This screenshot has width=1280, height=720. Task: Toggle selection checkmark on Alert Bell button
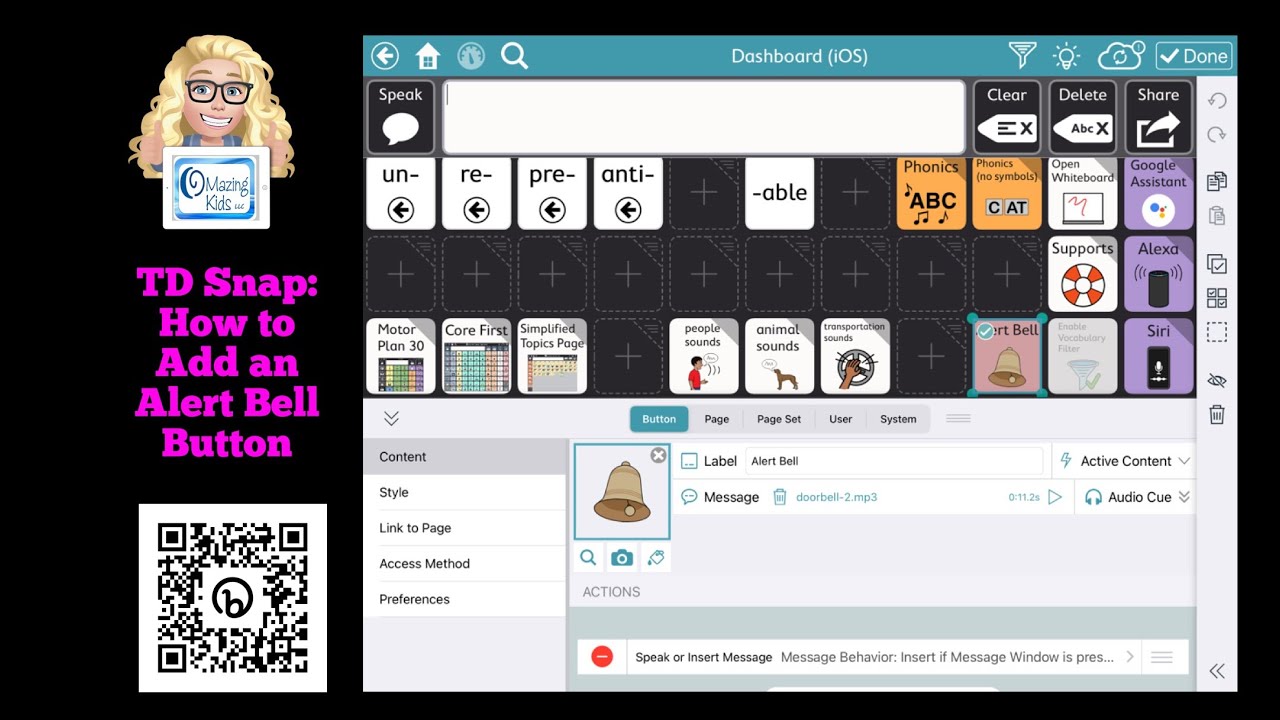coord(985,331)
